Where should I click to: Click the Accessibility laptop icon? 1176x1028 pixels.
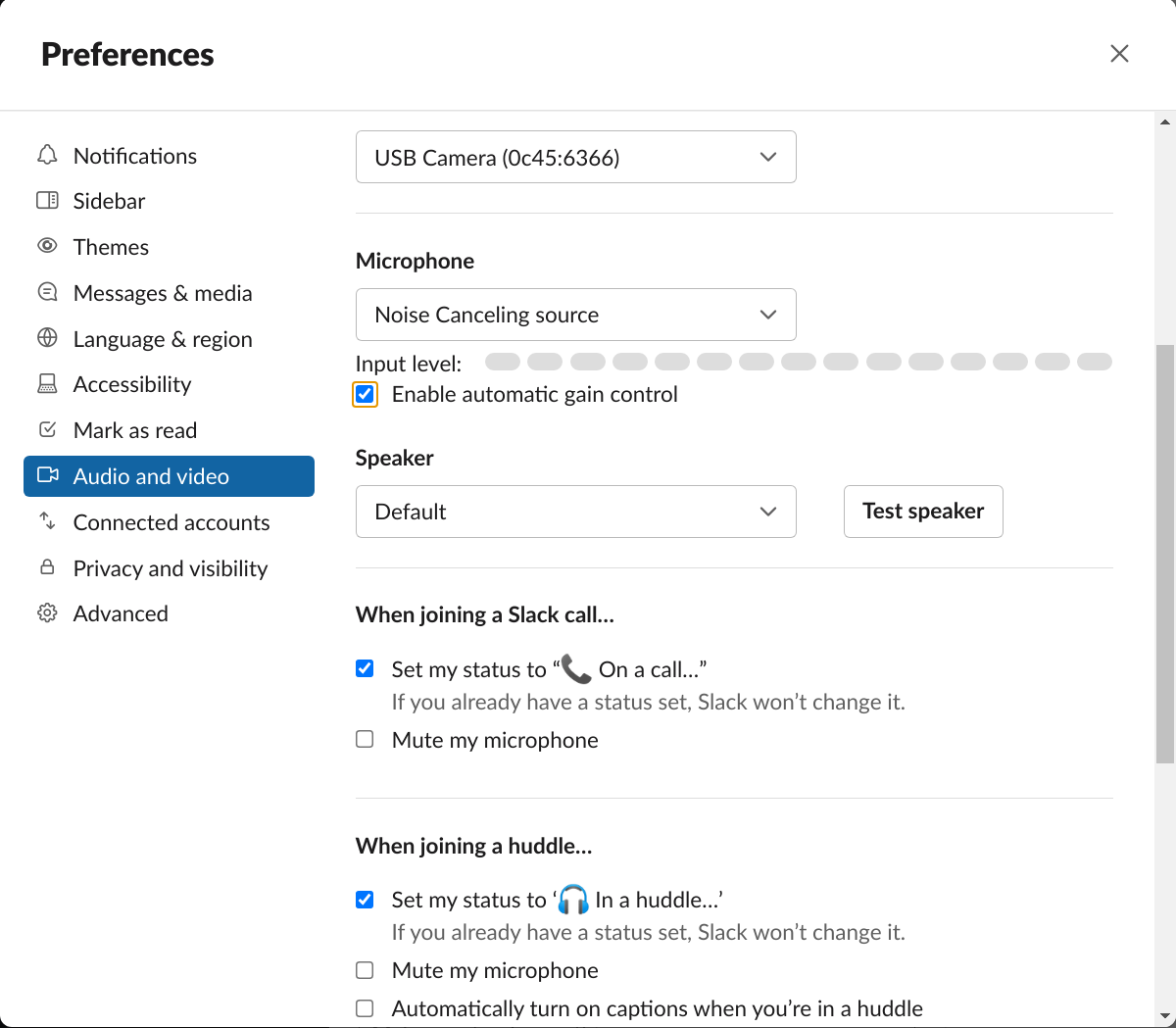47,384
